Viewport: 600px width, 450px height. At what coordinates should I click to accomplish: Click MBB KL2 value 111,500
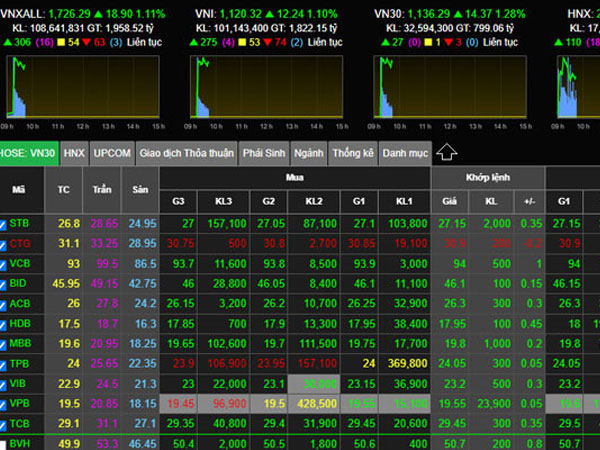[318, 344]
